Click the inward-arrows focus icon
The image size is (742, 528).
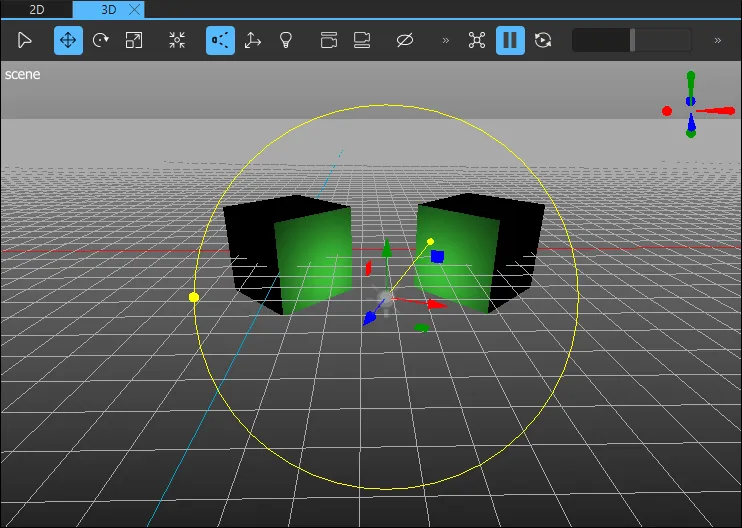point(177,40)
